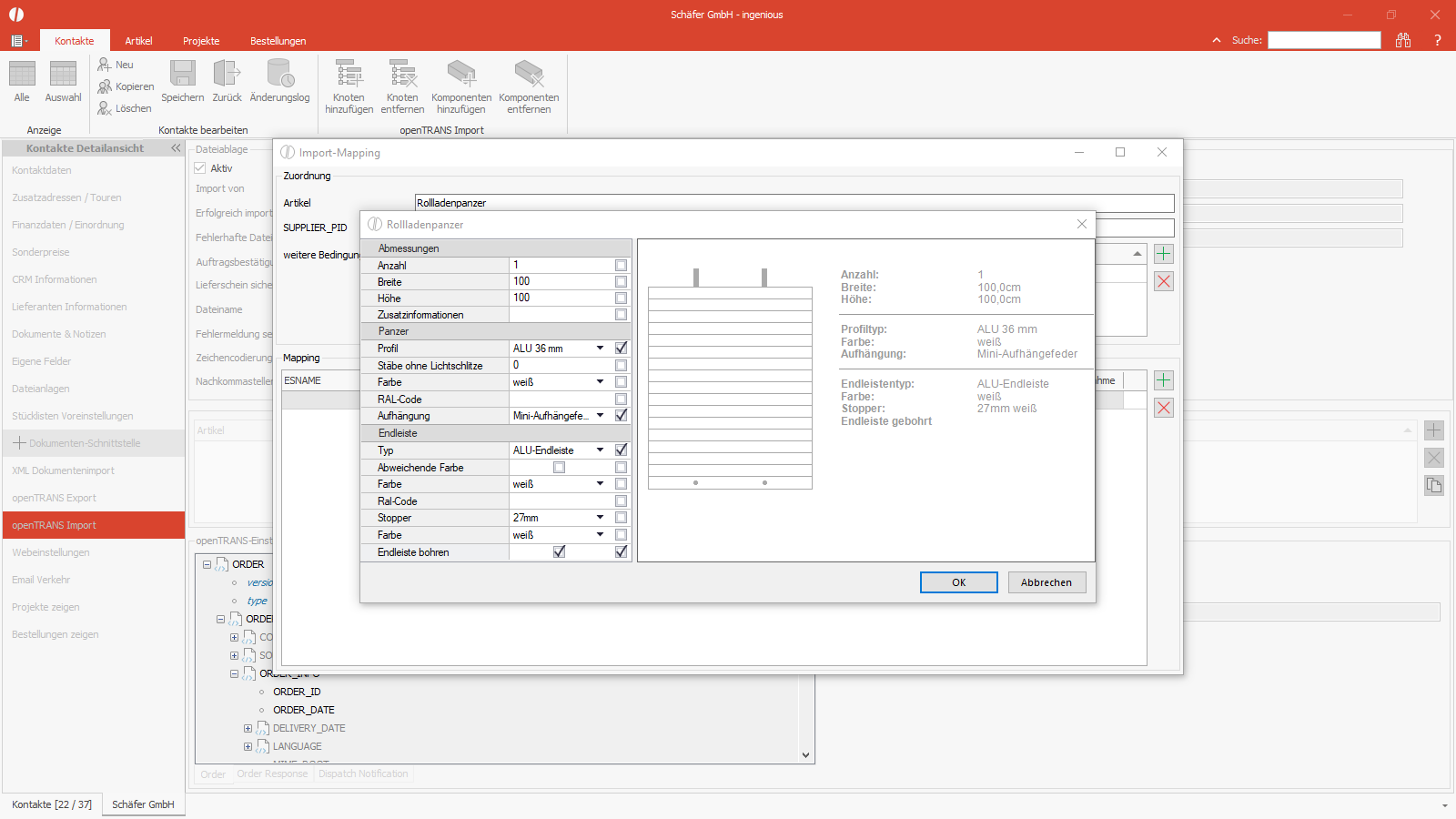Click the green plus beside Mapping table
The width and height of the screenshot is (1456, 819).
(1163, 380)
